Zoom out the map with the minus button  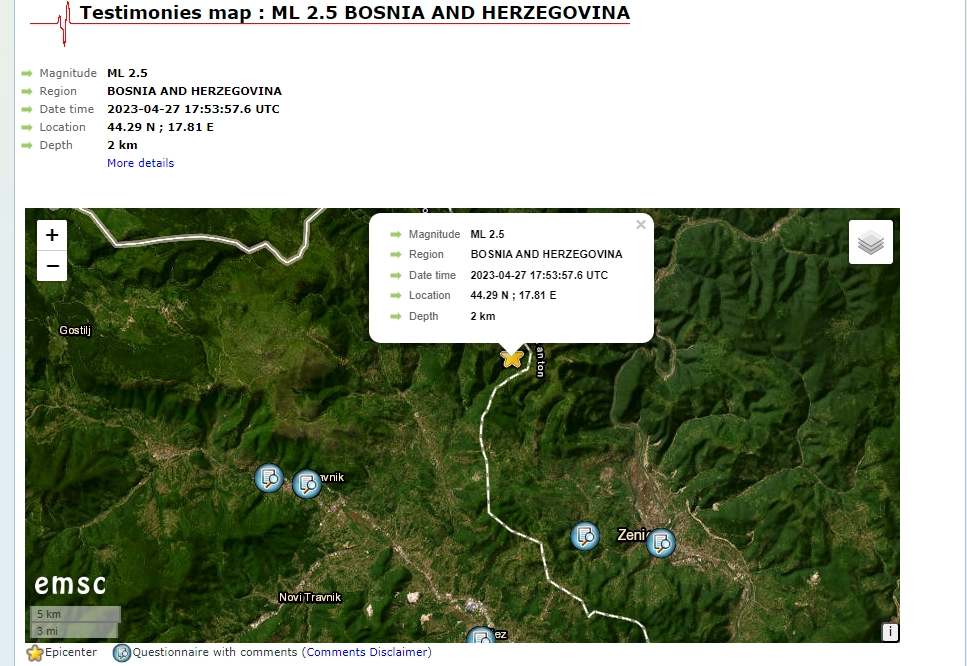(52, 266)
